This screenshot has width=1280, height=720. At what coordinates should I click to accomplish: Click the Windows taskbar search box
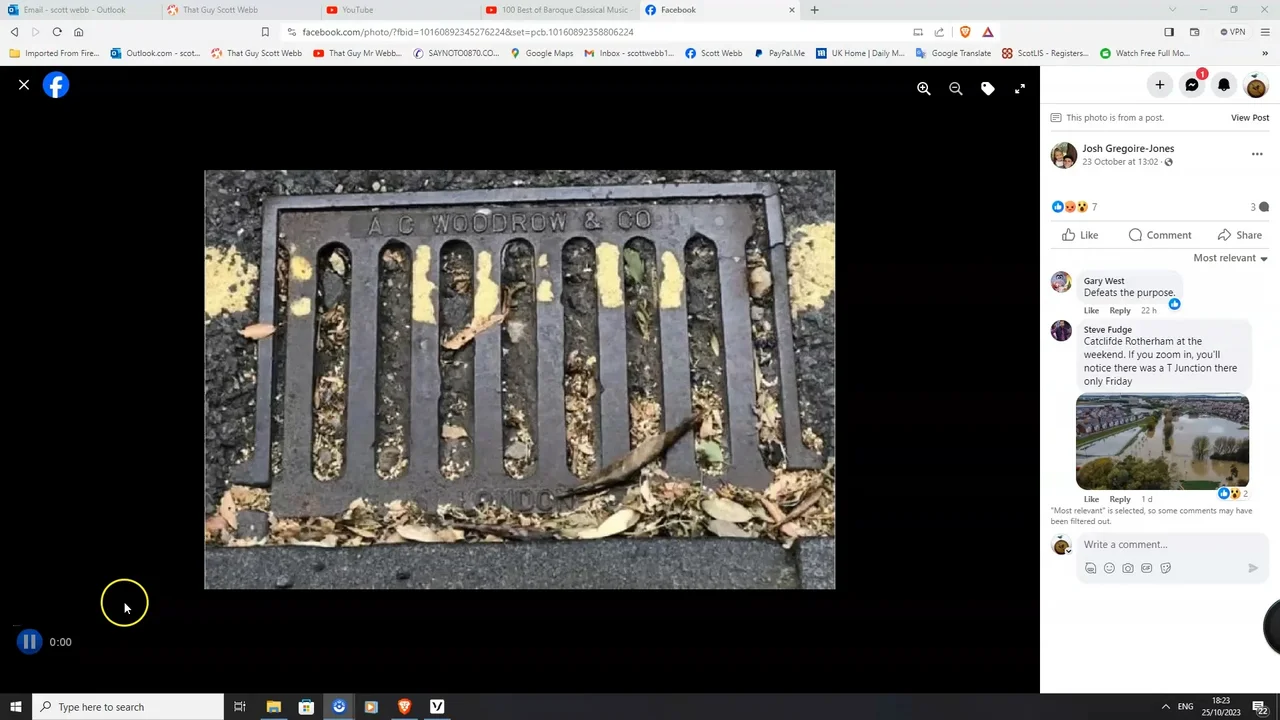click(x=128, y=707)
